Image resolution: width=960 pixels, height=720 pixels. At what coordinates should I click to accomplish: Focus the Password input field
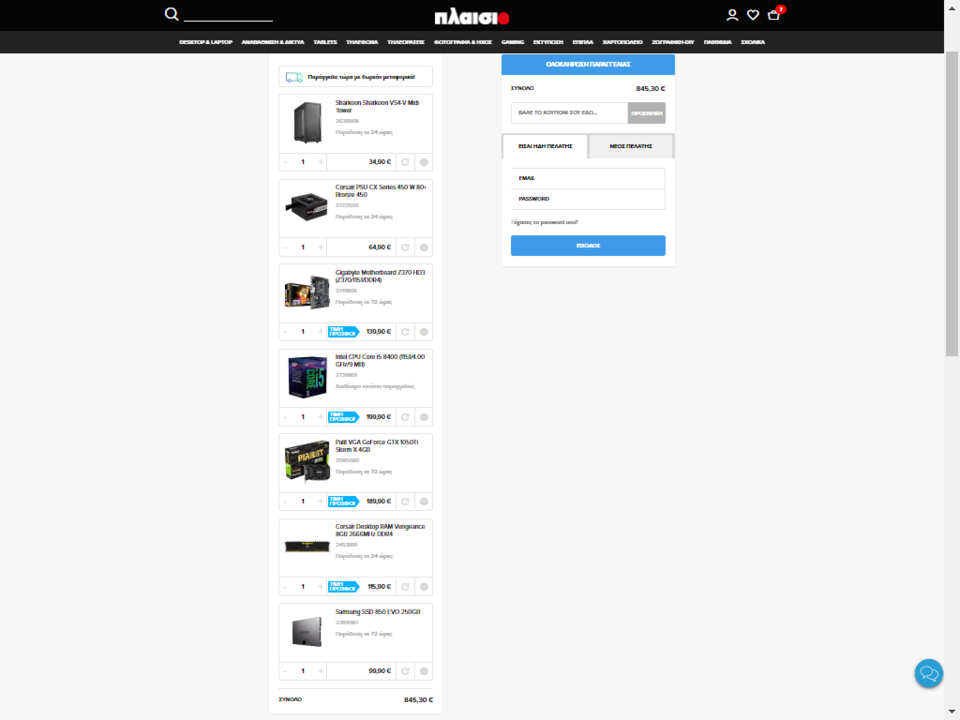point(588,199)
